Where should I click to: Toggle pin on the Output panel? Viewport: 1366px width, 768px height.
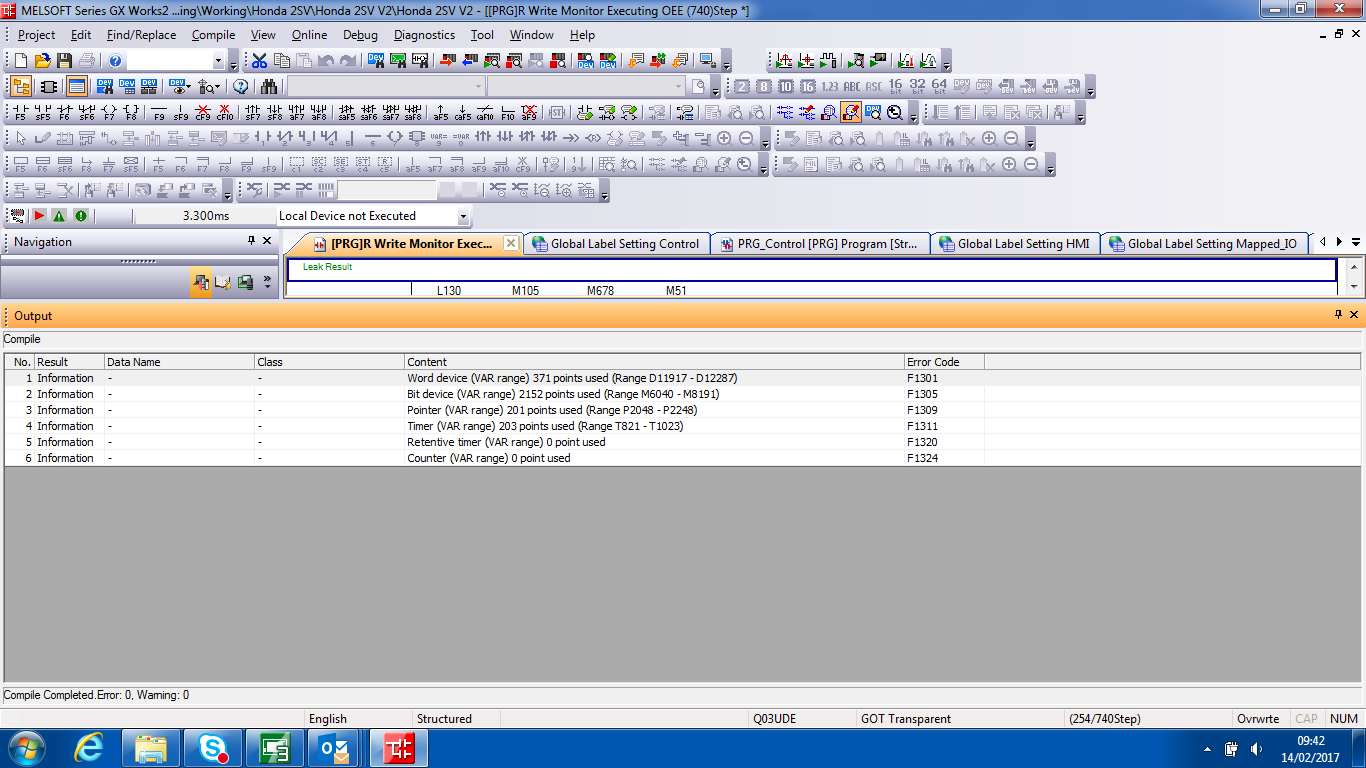[x=1338, y=315]
